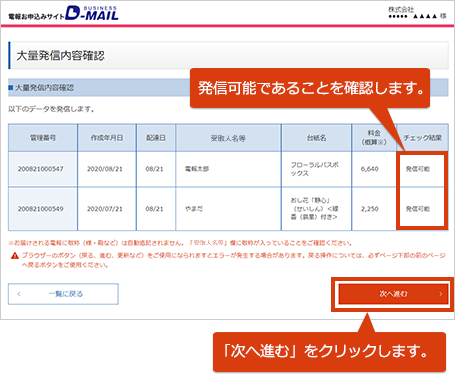Click the 6,640 fee value

point(370,169)
